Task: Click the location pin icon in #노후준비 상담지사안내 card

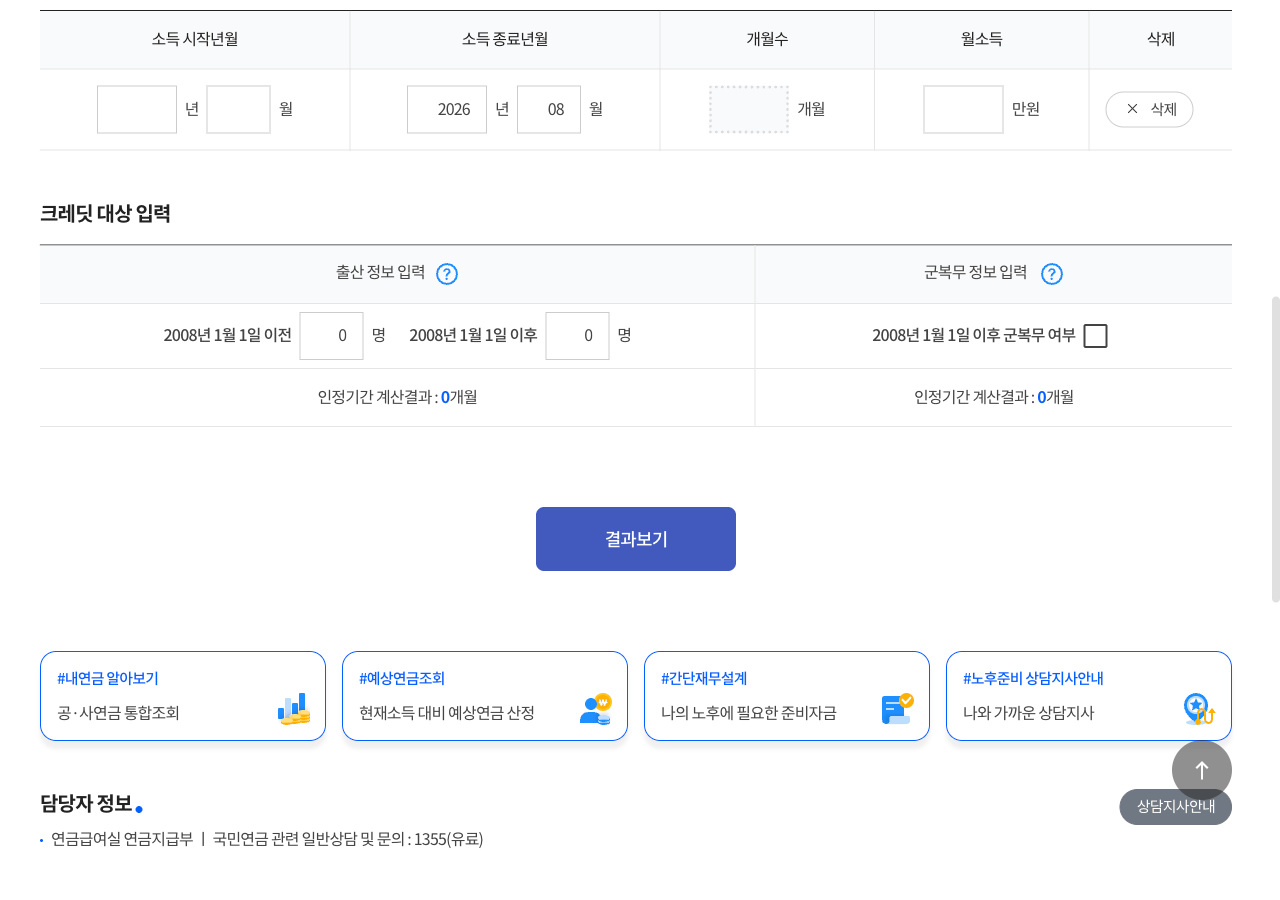Action: click(x=1199, y=709)
